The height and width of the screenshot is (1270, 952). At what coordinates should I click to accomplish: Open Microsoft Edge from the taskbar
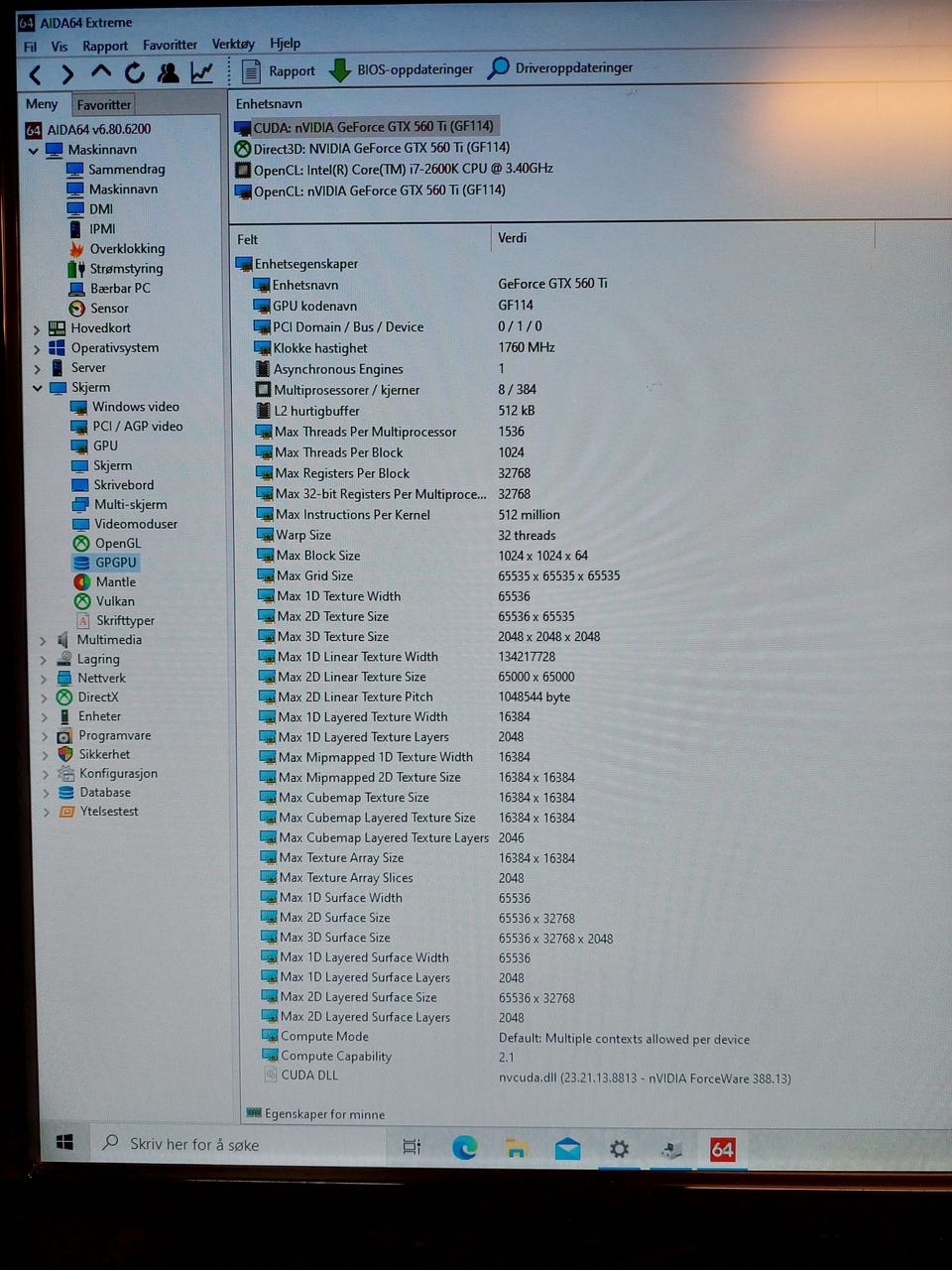(464, 1148)
